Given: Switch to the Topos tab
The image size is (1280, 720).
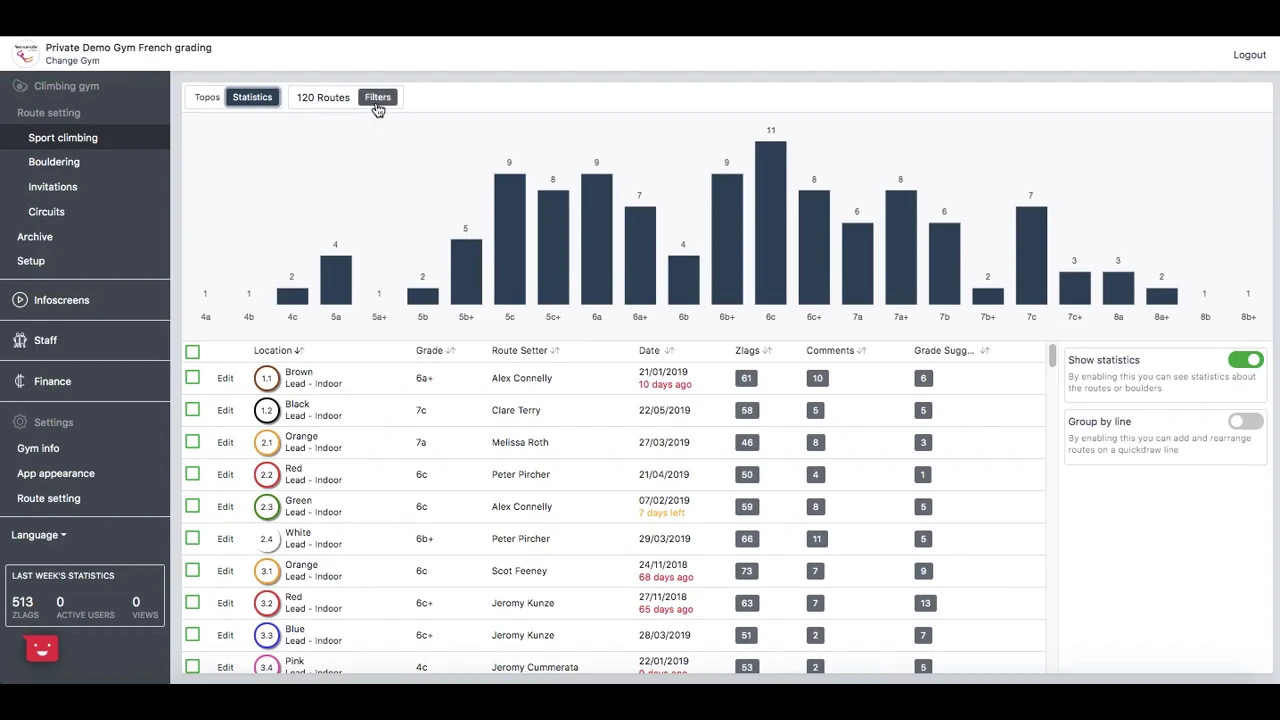Looking at the screenshot, I should (x=207, y=97).
